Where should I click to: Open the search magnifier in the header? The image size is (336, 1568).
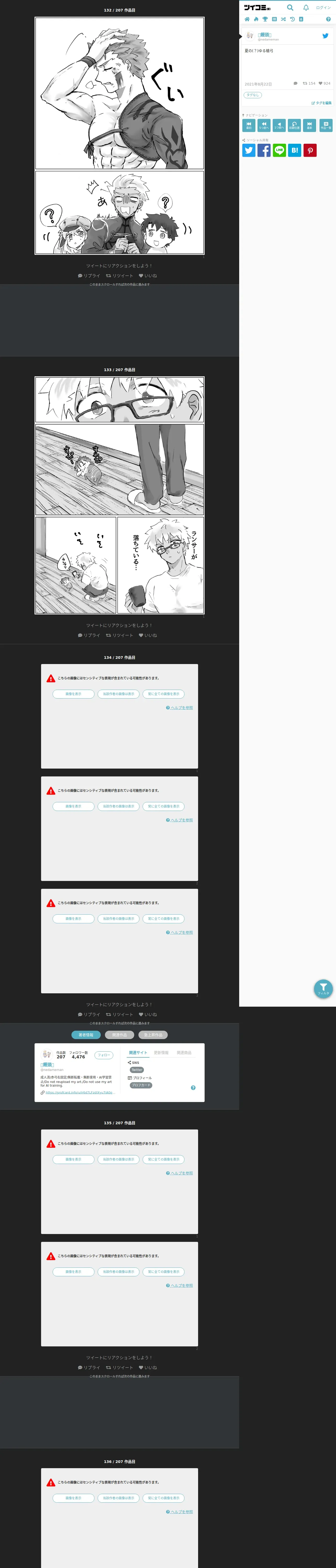pos(290,8)
